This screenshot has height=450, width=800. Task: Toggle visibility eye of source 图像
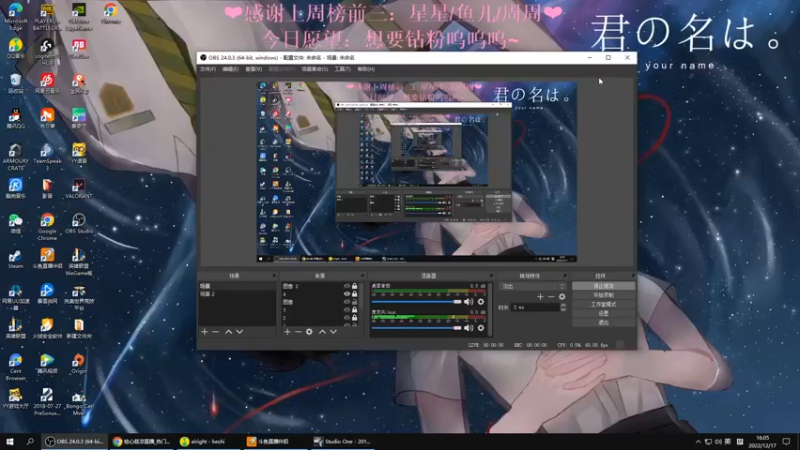pos(347,302)
